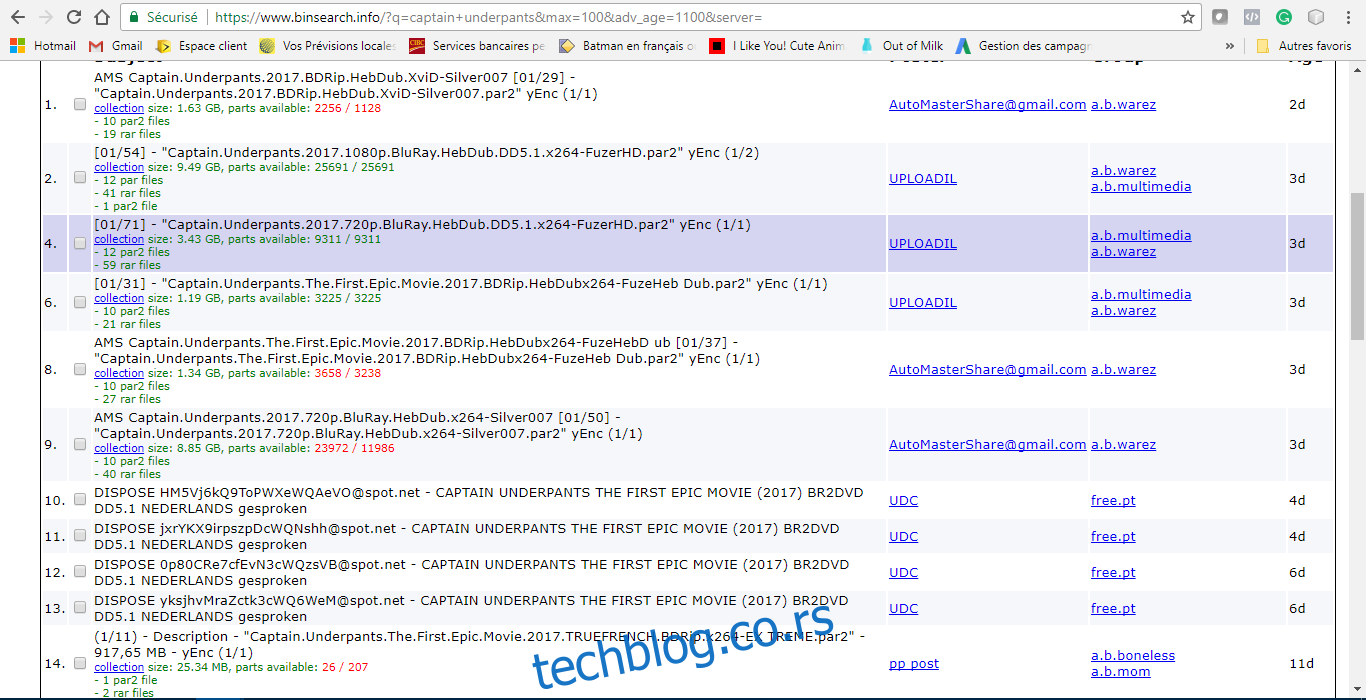Check the box for result 14
1366x700 pixels.
(80, 663)
